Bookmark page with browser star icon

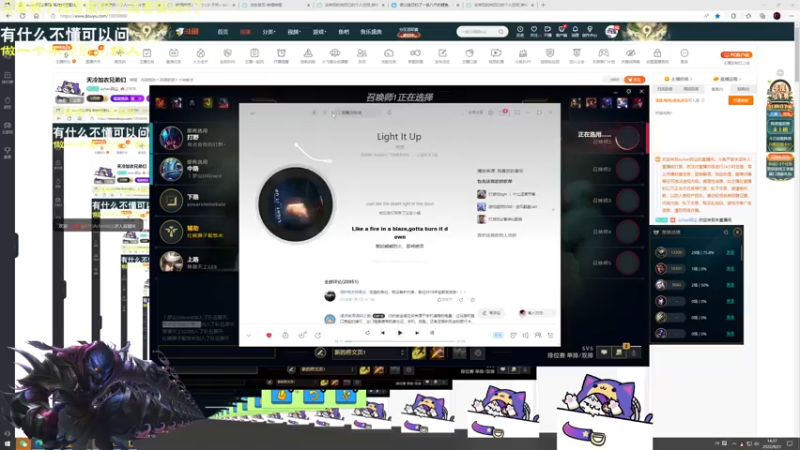[717, 16]
